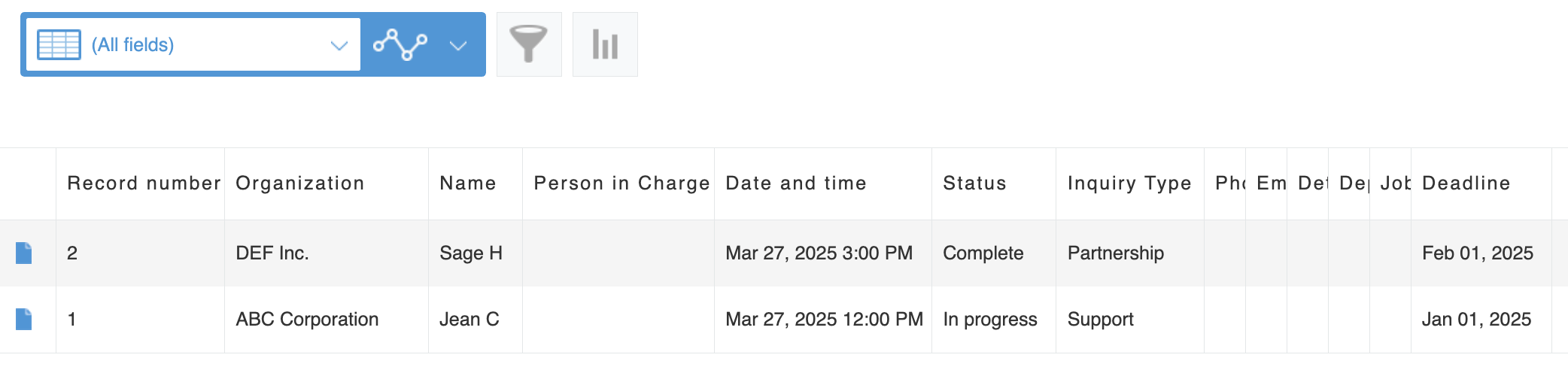The height and width of the screenshot is (379, 1568).
Task: Open record details icon for DEF Inc.
Action: point(24,253)
